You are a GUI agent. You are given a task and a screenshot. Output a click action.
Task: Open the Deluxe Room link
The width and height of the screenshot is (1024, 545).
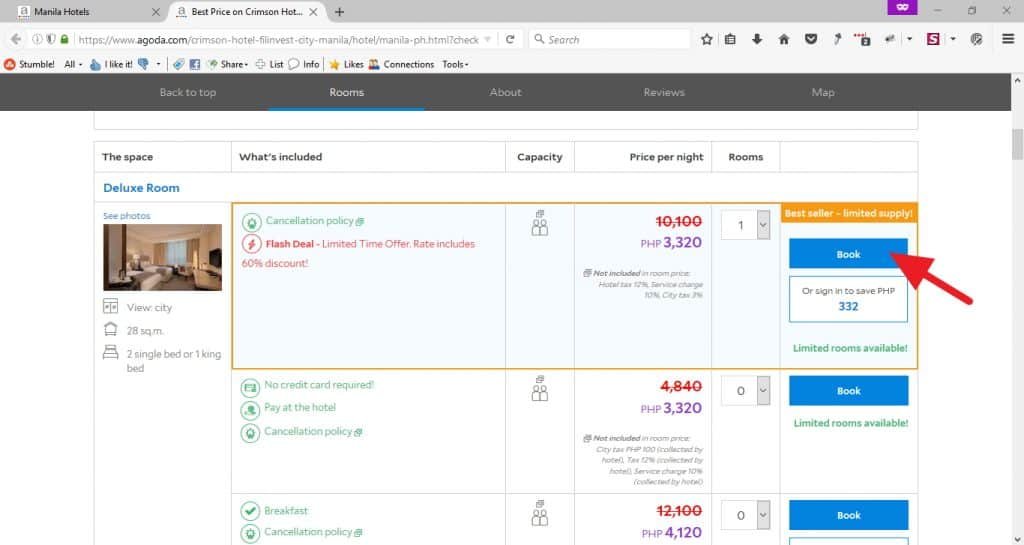(x=141, y=188)
